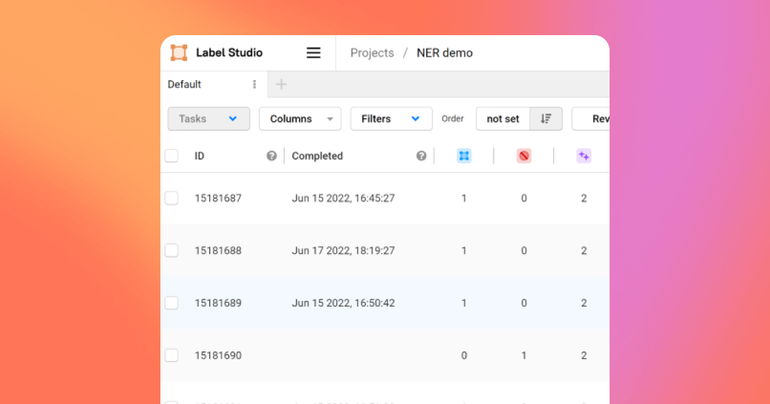Show help for ID column

click(x=272, y=156)
